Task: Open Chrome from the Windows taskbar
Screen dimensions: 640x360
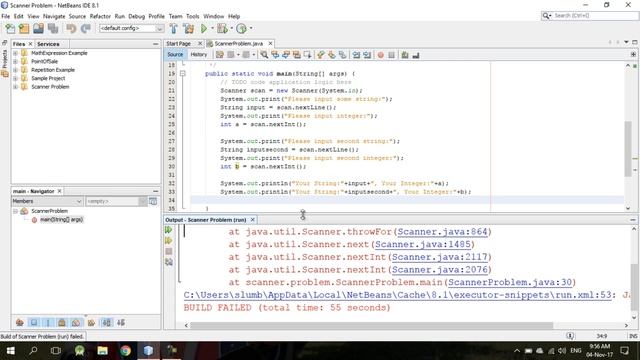Action: click(125, 351)
